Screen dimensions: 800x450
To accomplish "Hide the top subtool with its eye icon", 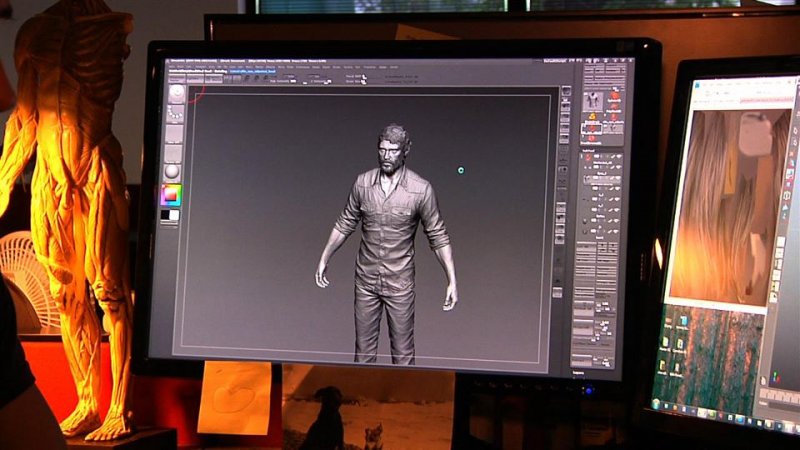I will click(620, 156).
